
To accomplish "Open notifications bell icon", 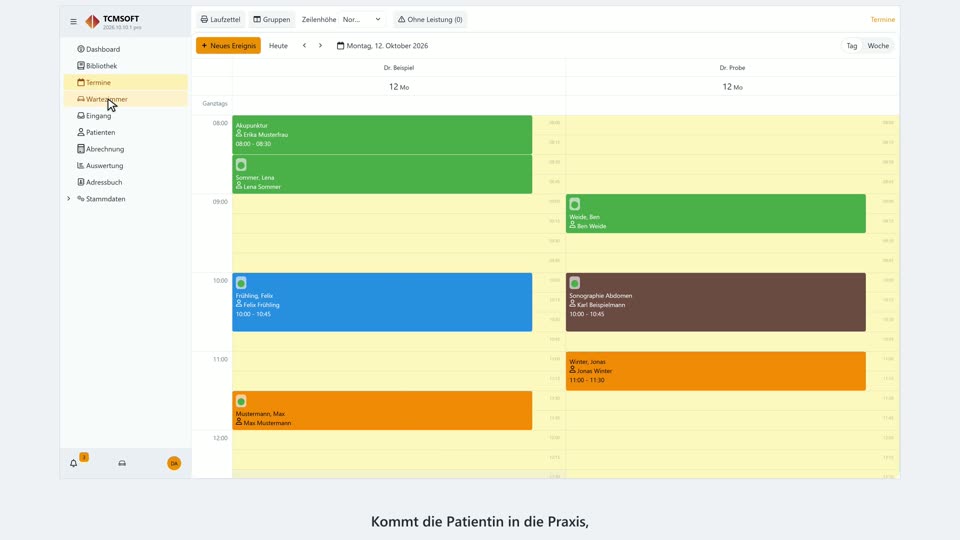I will coord(73,463).
